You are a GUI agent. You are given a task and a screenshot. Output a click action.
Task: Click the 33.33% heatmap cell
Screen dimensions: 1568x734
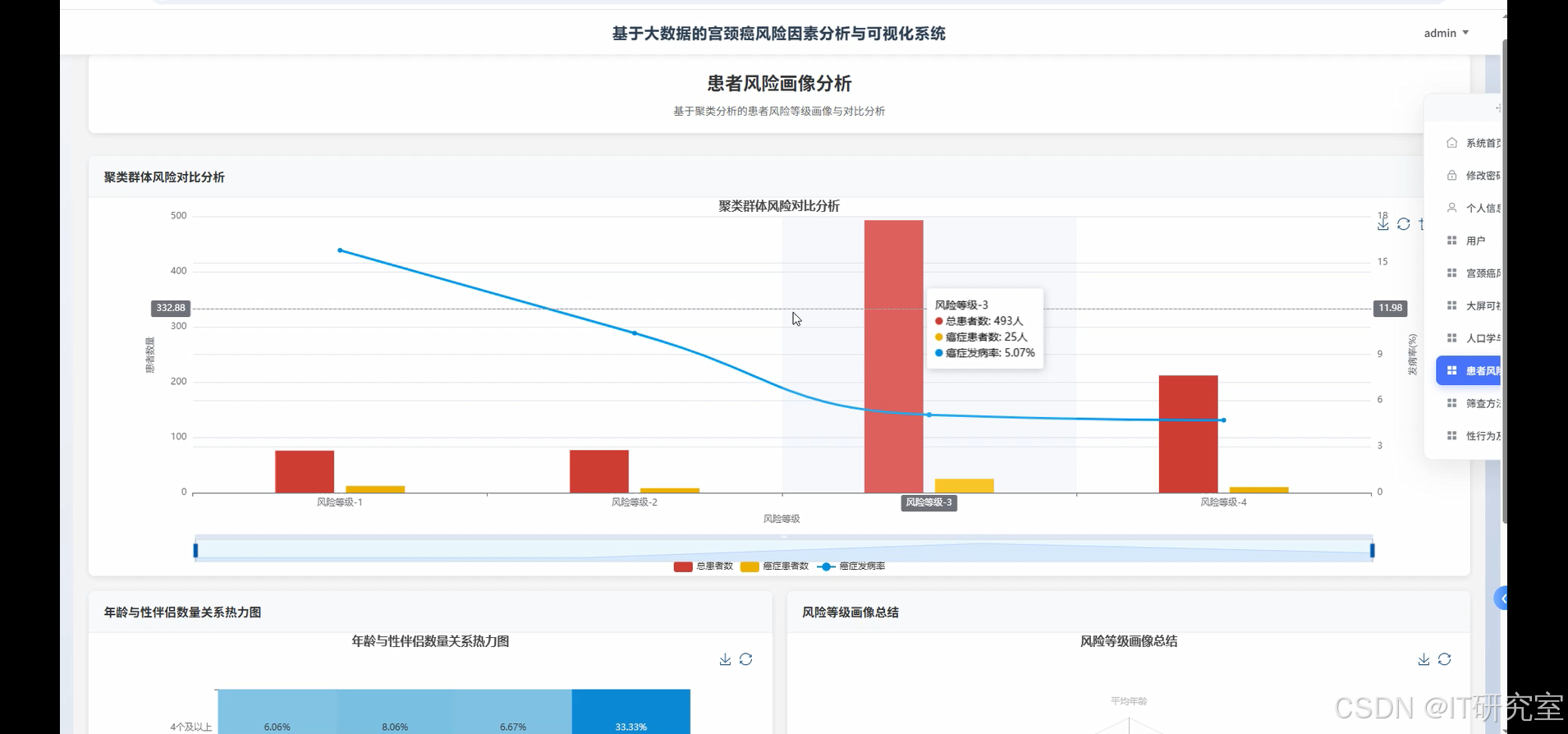pyautogui.click(x=631, y=712)
